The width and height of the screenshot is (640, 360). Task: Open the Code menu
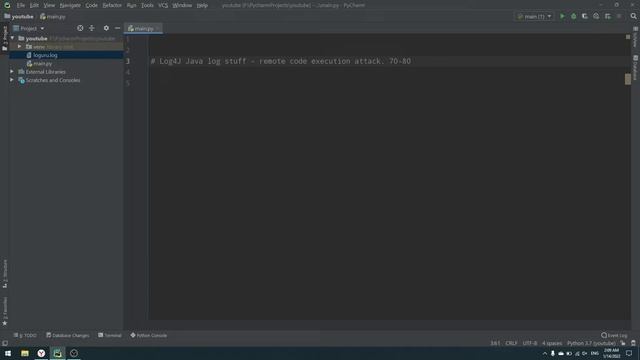[91, 5]
